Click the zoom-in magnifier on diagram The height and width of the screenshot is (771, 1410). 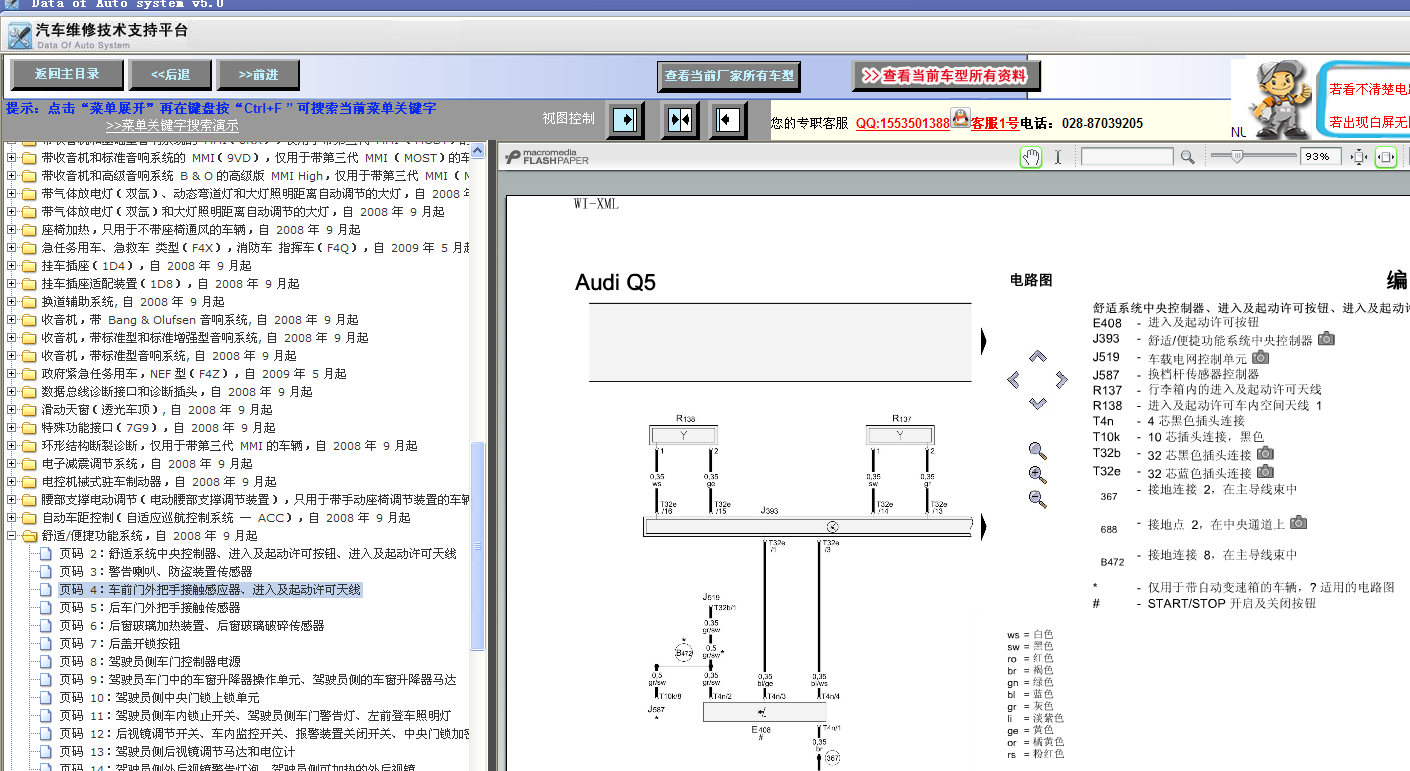click(x=1037, y=475)
